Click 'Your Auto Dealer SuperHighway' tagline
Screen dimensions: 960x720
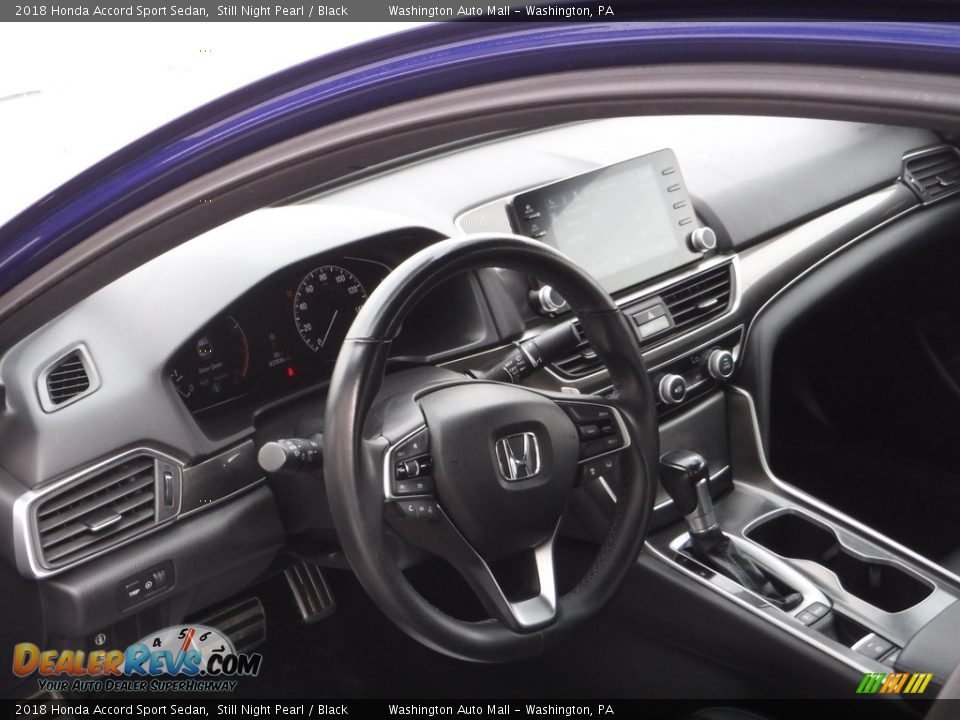[138, 686]
